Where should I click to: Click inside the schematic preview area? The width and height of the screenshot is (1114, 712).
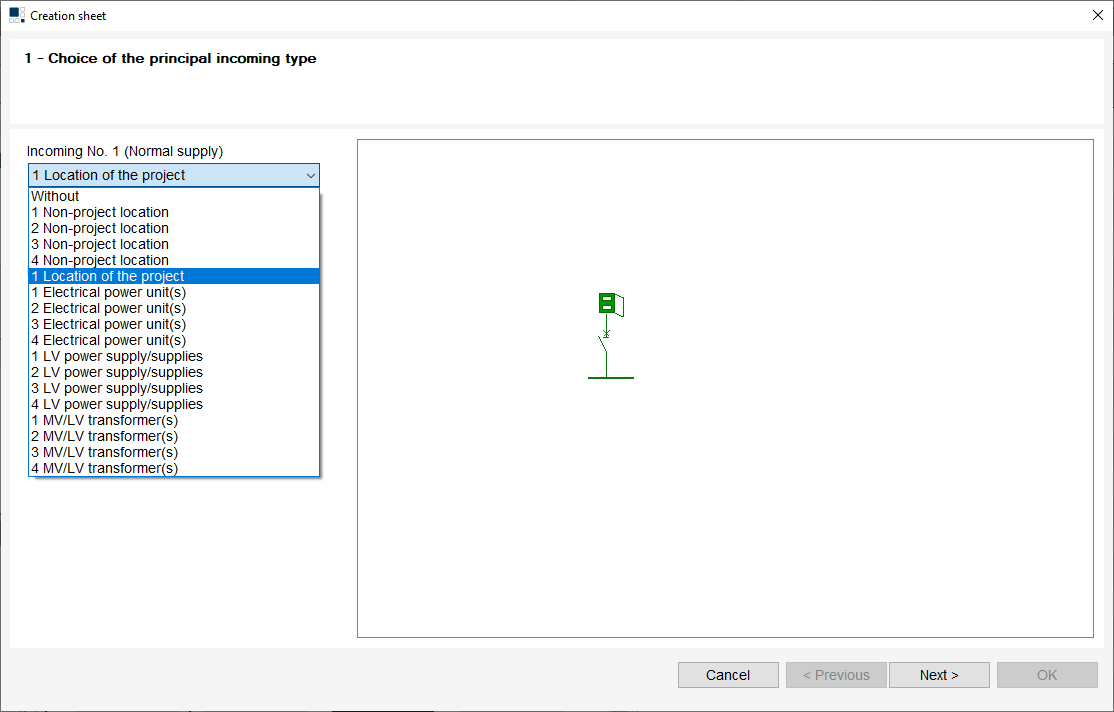click(x=800, y=500)
